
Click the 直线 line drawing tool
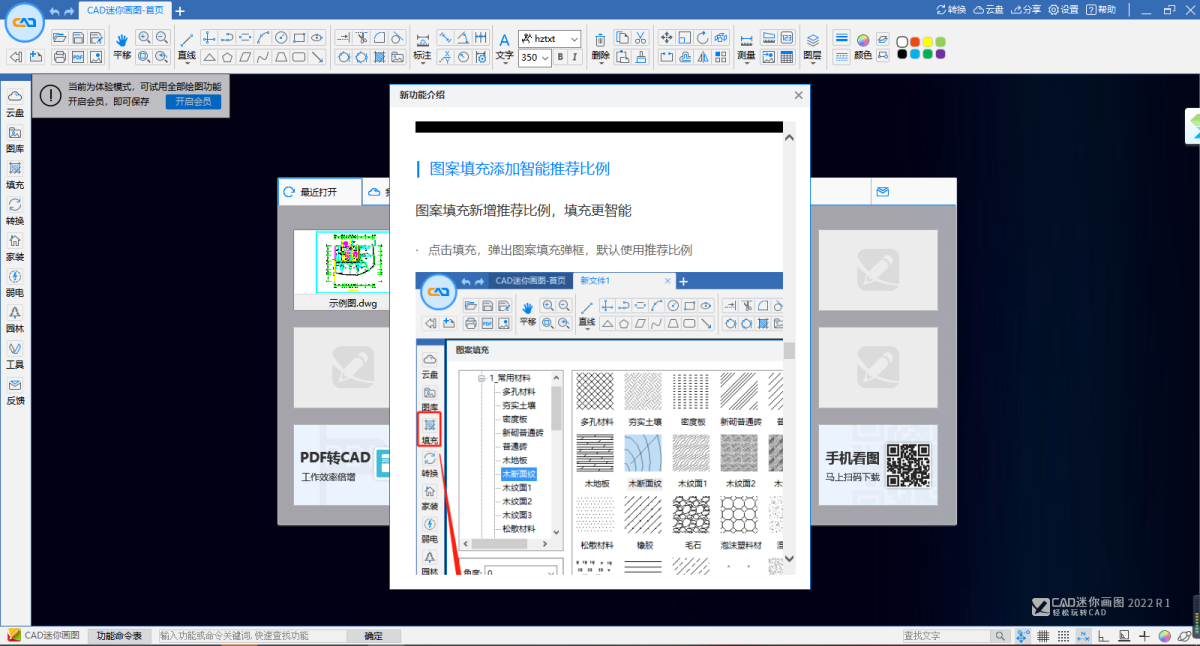(x=186, y=46)
